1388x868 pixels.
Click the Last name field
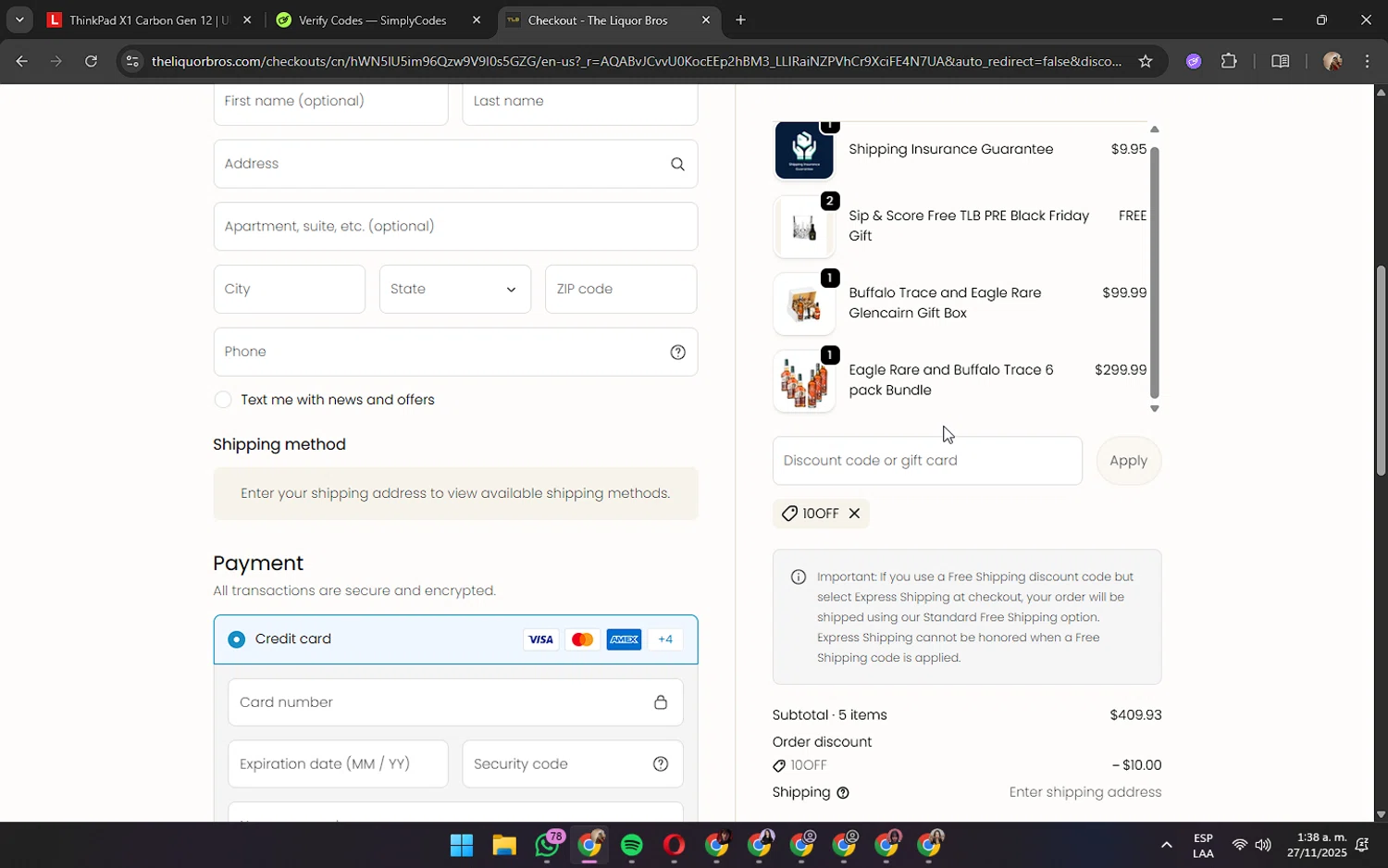580,102
